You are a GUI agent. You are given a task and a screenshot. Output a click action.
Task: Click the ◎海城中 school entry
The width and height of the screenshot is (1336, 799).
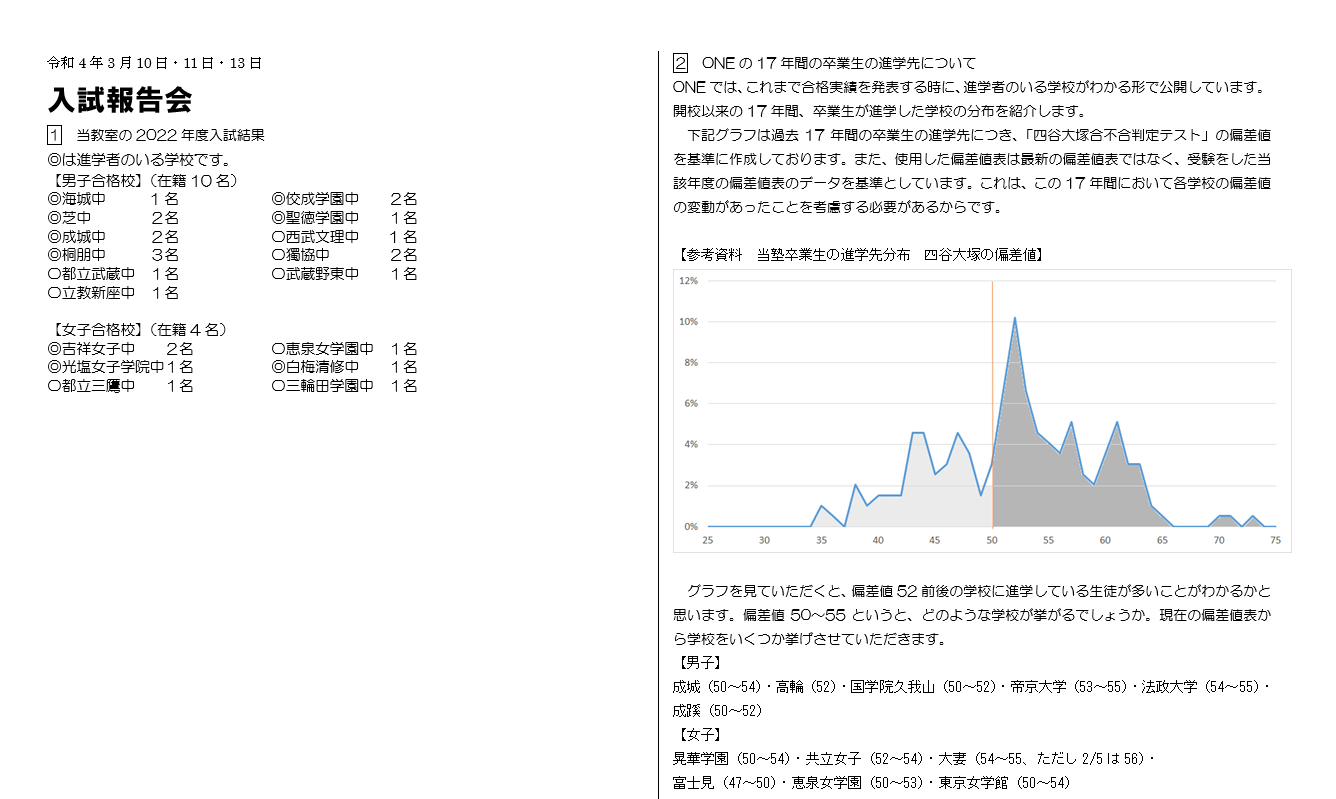(76, 199)
